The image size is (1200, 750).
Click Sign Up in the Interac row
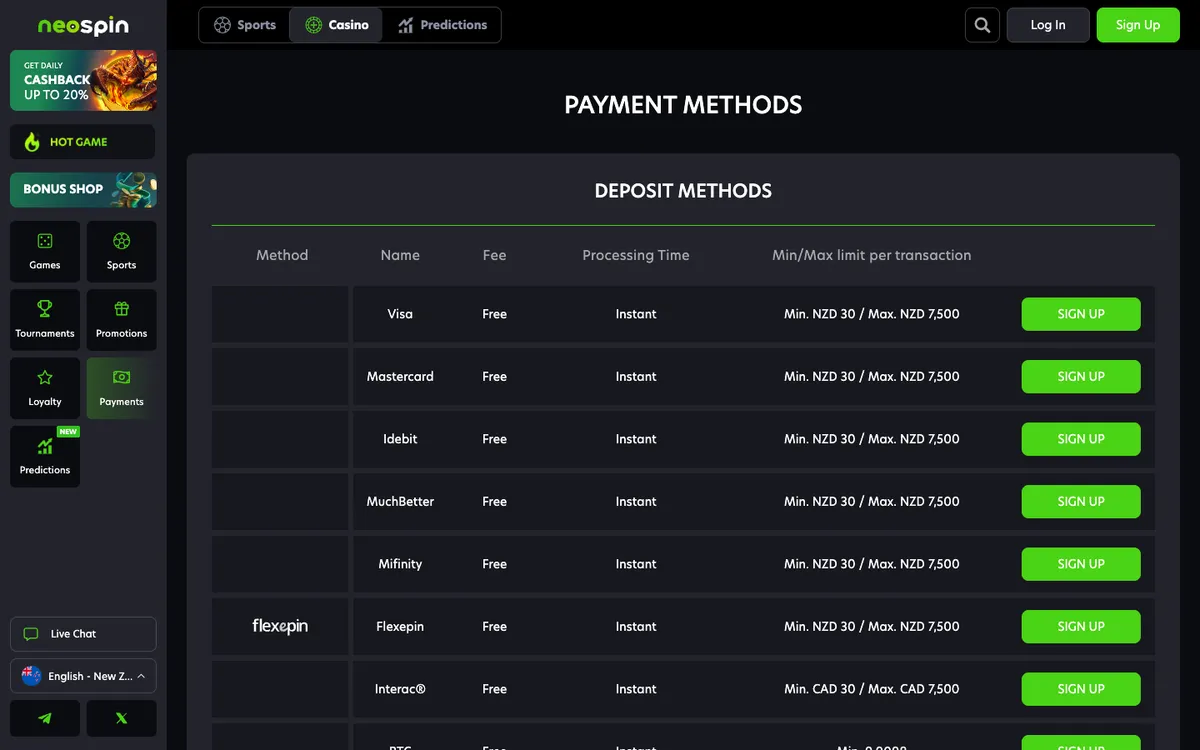point(1081,689)
